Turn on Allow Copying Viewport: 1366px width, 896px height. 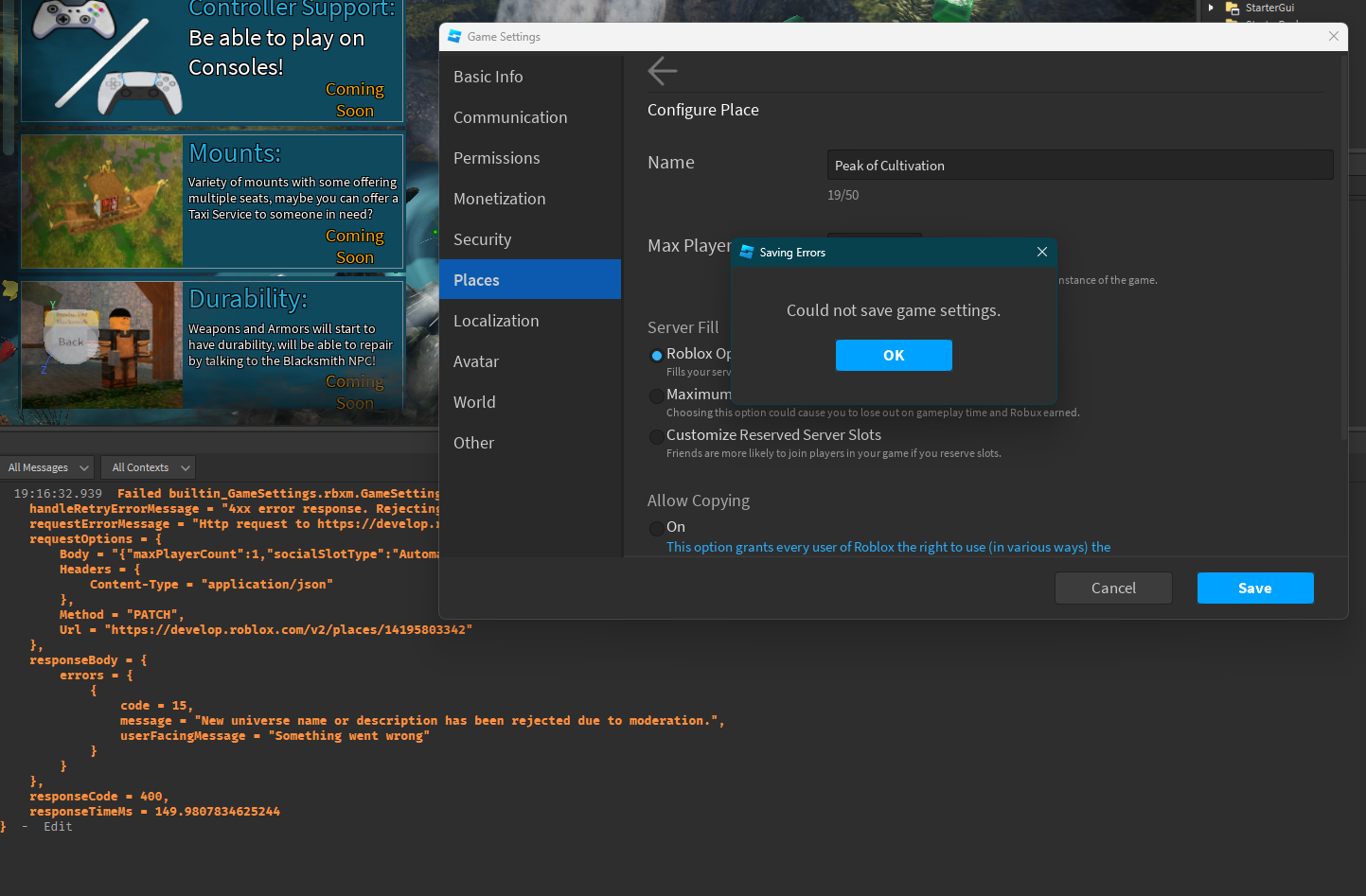(x=657, y=528)
